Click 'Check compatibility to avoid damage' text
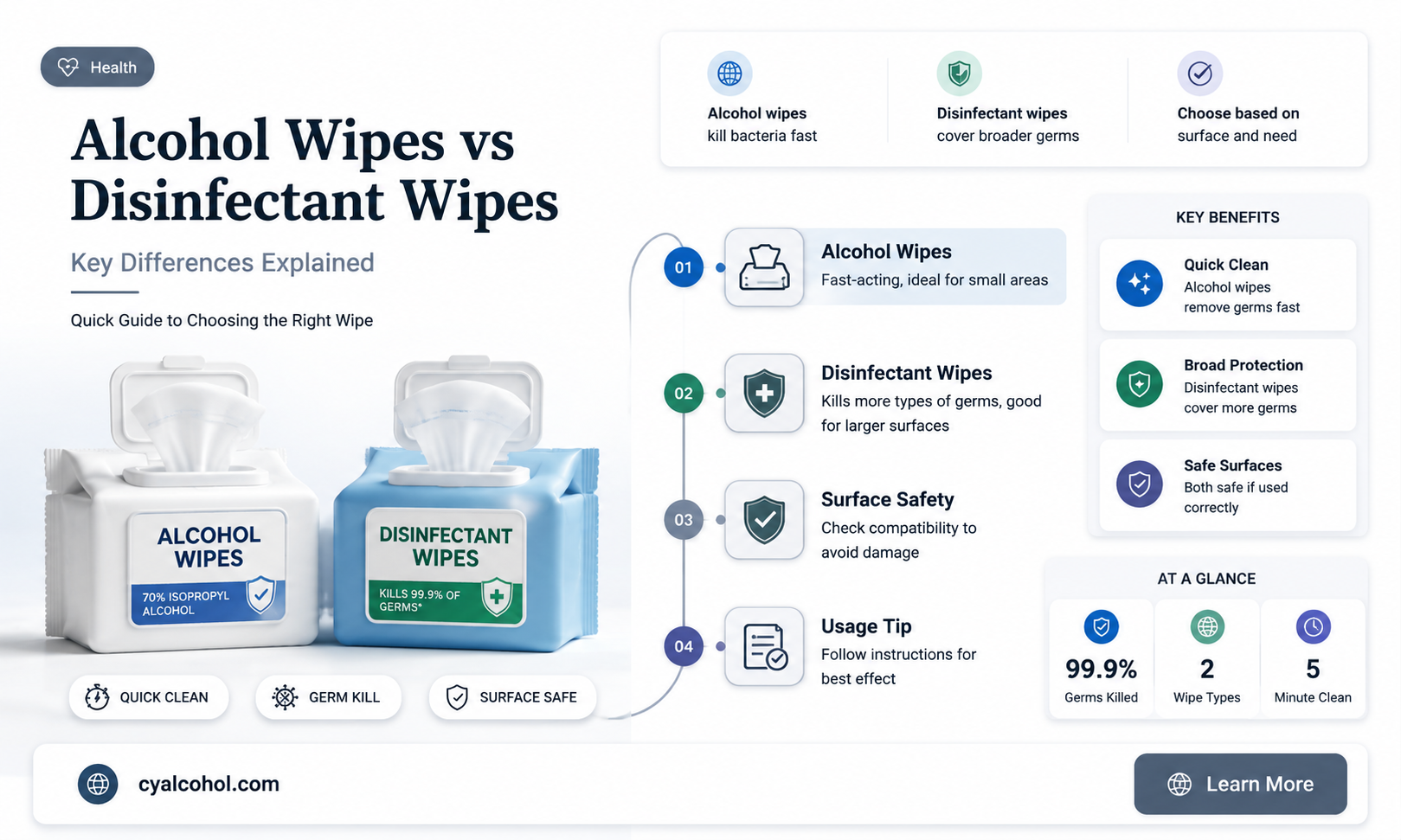This screenshot has width=1401, height=840. click(x=898, y=540)
